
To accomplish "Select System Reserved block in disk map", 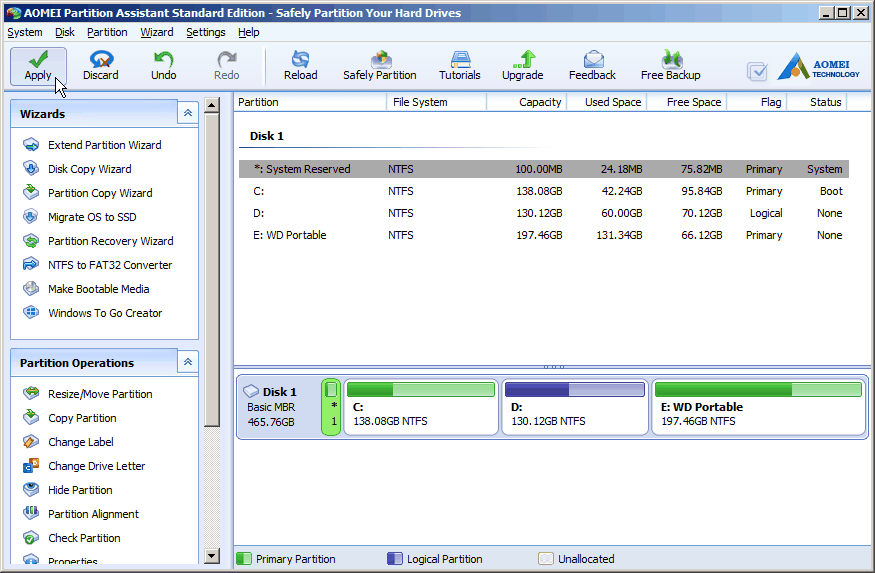I will (x=331, y=407).
